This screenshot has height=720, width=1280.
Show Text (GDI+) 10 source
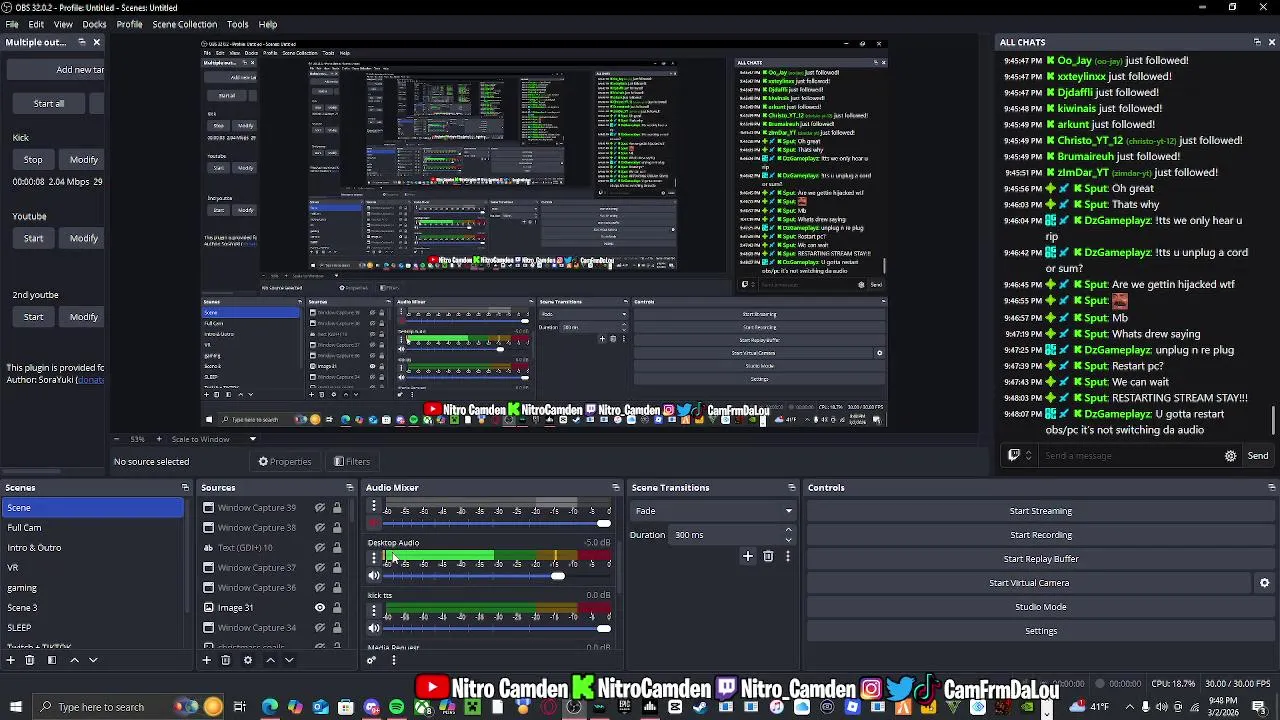coord(320,548)
